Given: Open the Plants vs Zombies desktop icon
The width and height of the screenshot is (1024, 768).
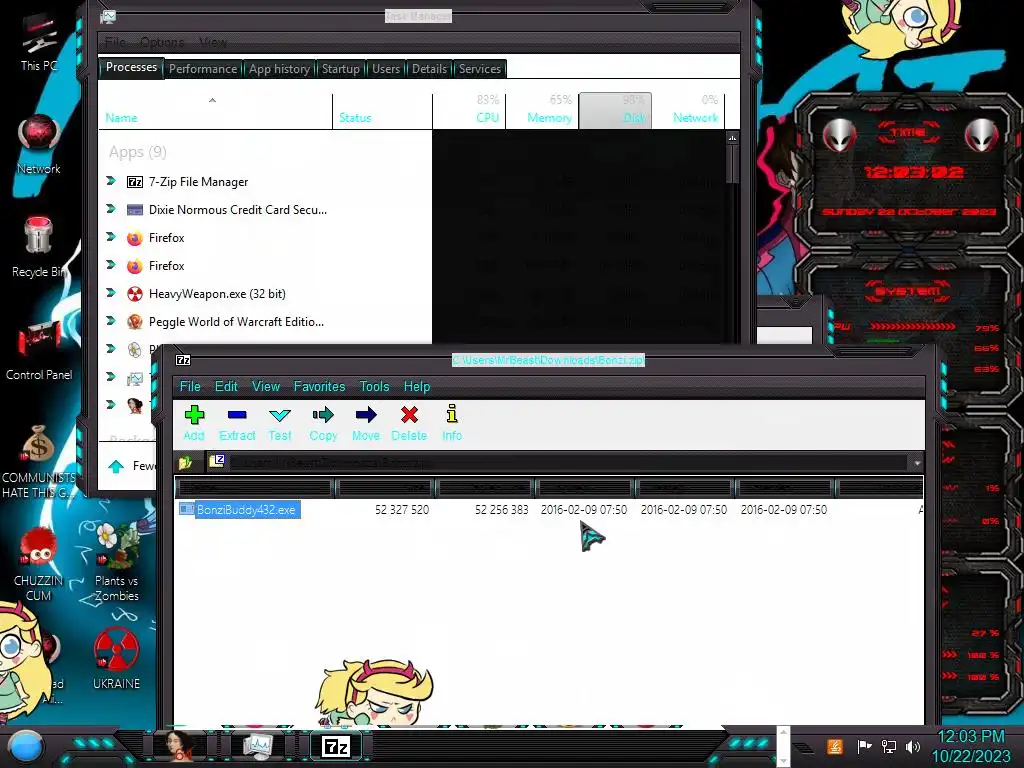Looking at the screenshot, I should 116,563.
